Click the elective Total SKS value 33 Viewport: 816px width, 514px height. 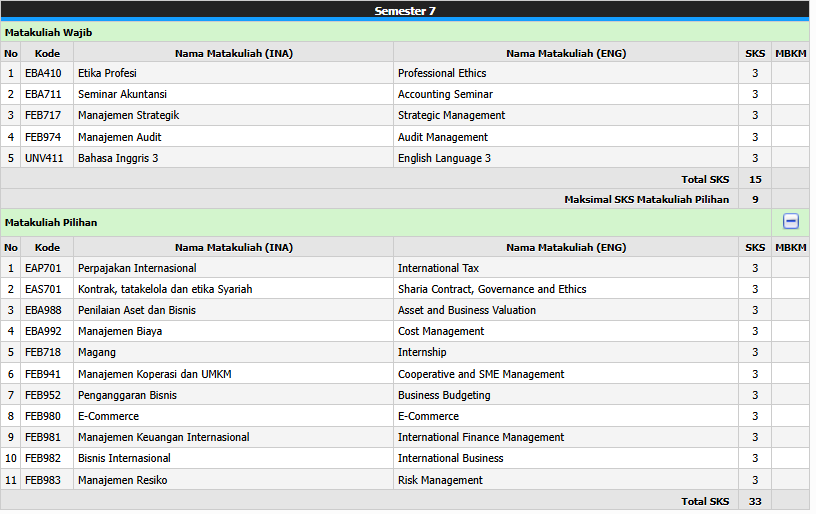click(x=755, y=501)
